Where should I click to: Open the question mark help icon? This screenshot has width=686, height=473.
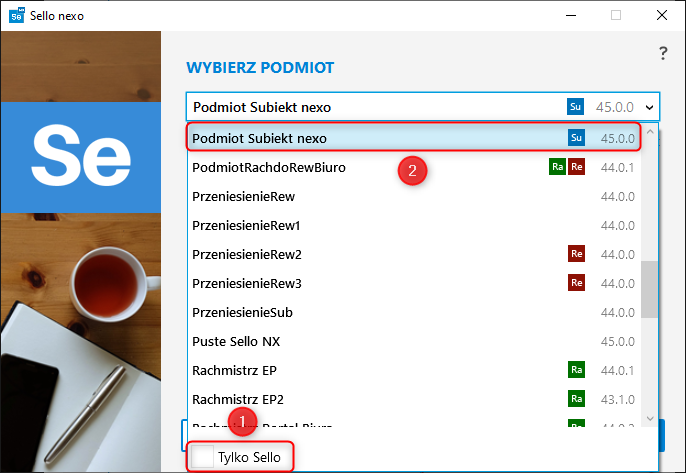point(662,54)
